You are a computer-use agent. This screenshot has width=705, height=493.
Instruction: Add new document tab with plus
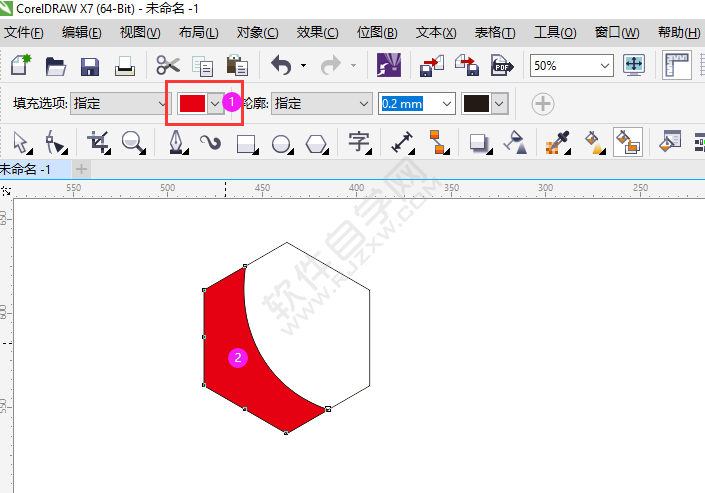[x=81, y=170]
